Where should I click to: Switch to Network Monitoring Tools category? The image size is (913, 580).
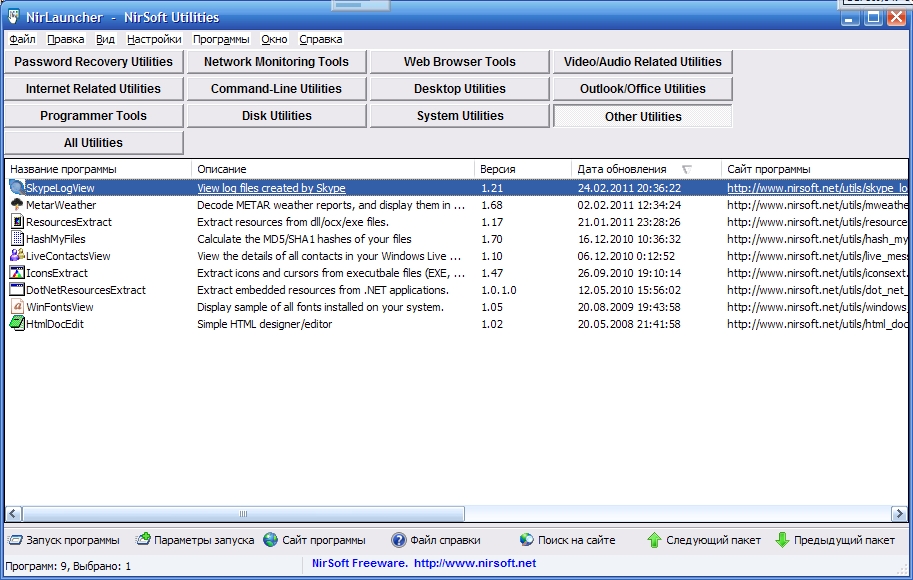pyautogui.click(x=277, y=62)
